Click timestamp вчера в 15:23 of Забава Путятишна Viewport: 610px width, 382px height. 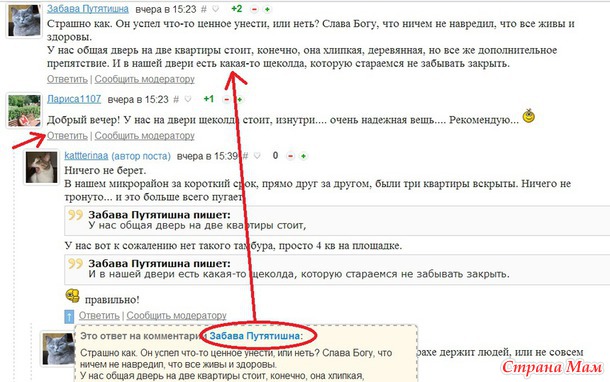(x=166, y=9)
